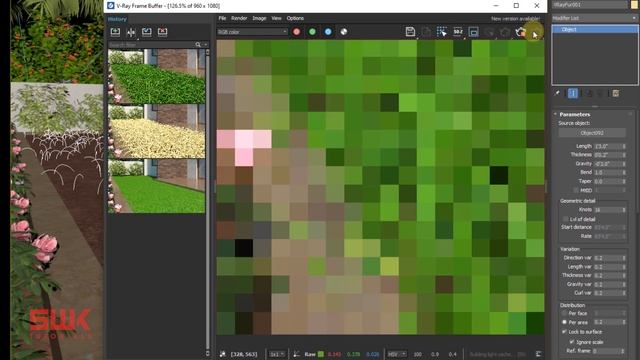Select the Per face radio button
Image resolution: width=640 pixels, height=360 pixels.
564,313
